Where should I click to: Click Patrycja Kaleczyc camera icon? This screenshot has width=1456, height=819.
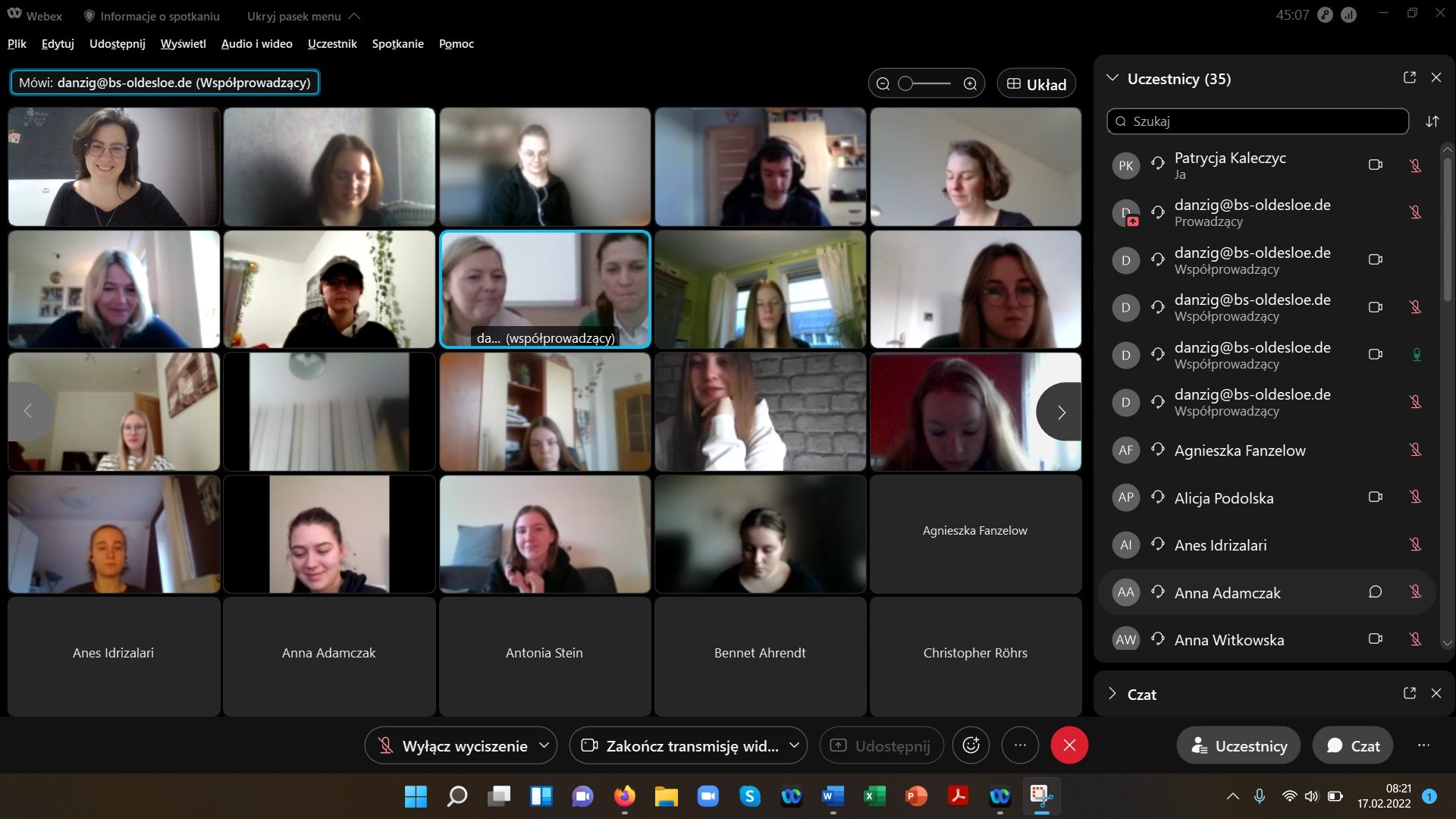click(x=1376, y=165)
